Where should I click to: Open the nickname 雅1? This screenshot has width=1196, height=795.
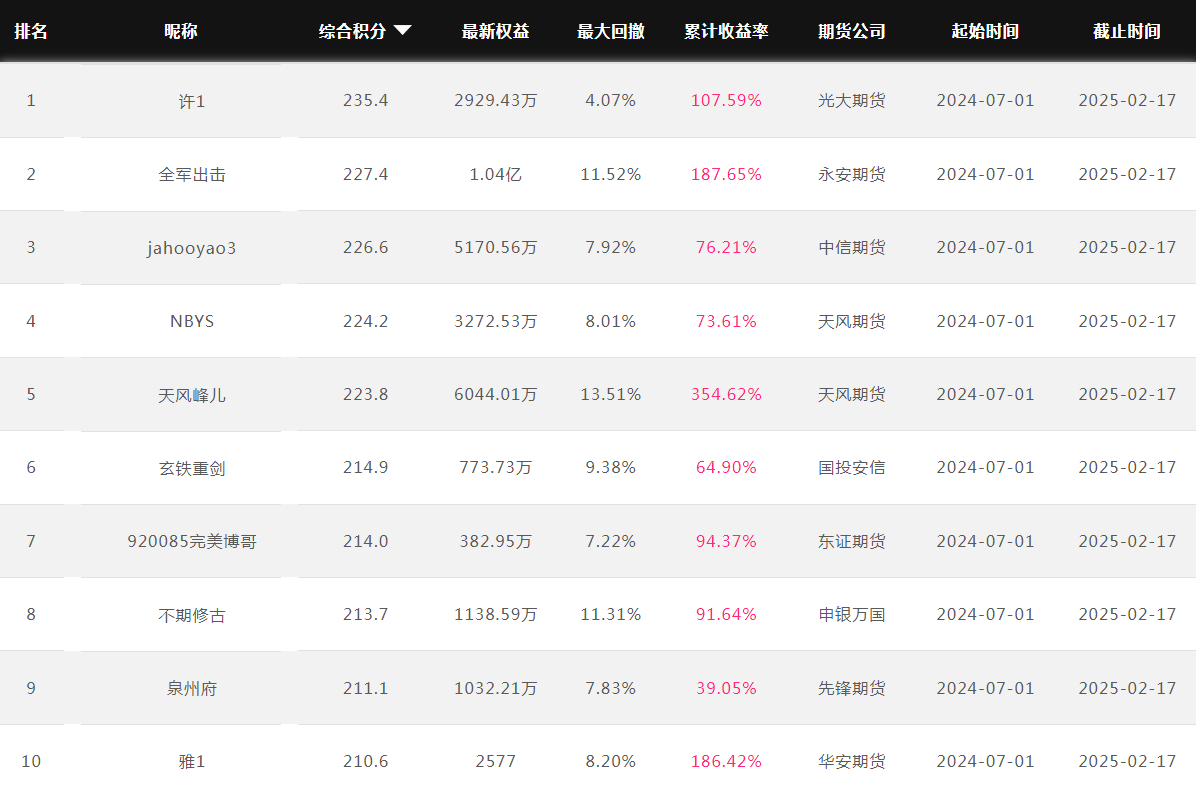pyautogui.click(x=192, y=761)
